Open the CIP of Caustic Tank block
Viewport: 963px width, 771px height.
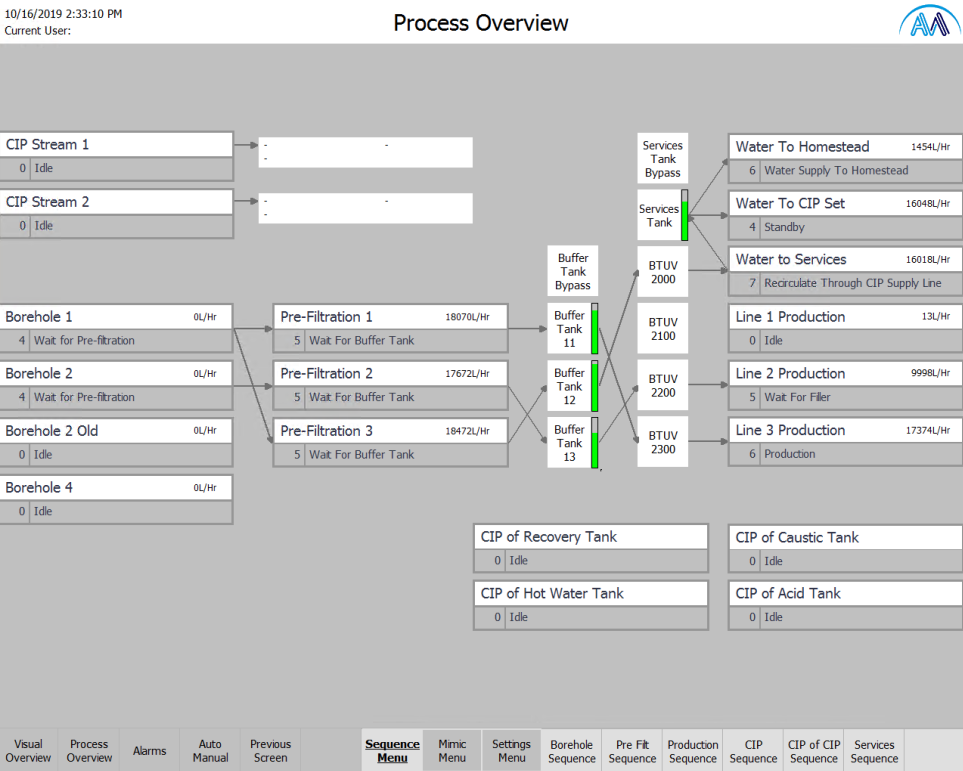845,549
